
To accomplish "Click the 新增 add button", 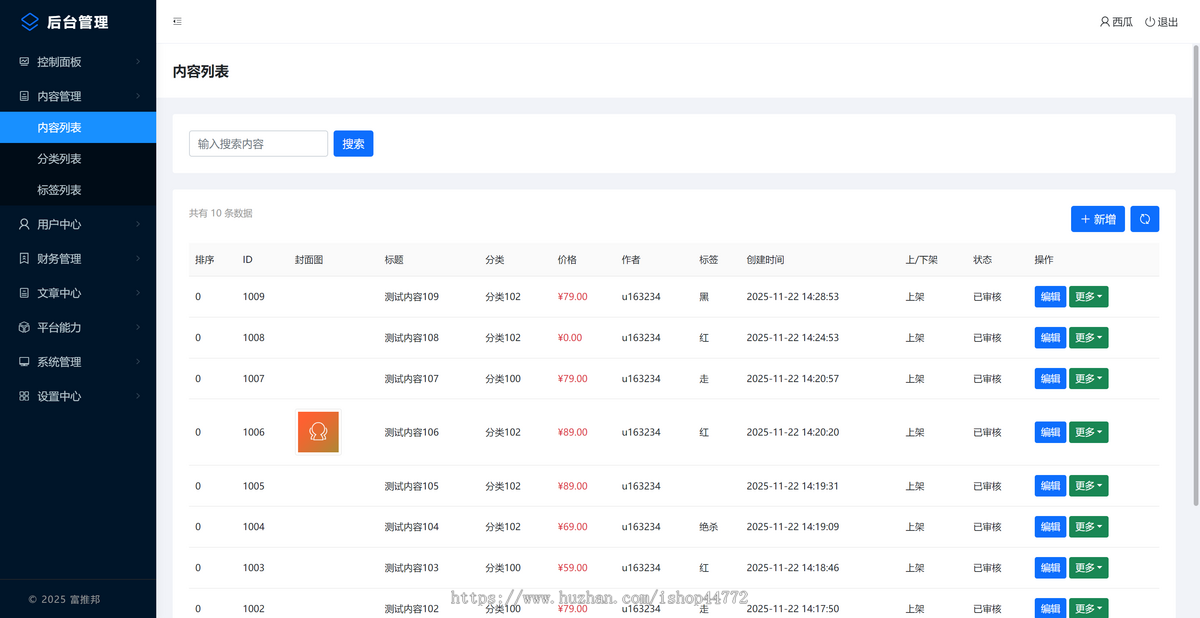I will click(1098, 219).
